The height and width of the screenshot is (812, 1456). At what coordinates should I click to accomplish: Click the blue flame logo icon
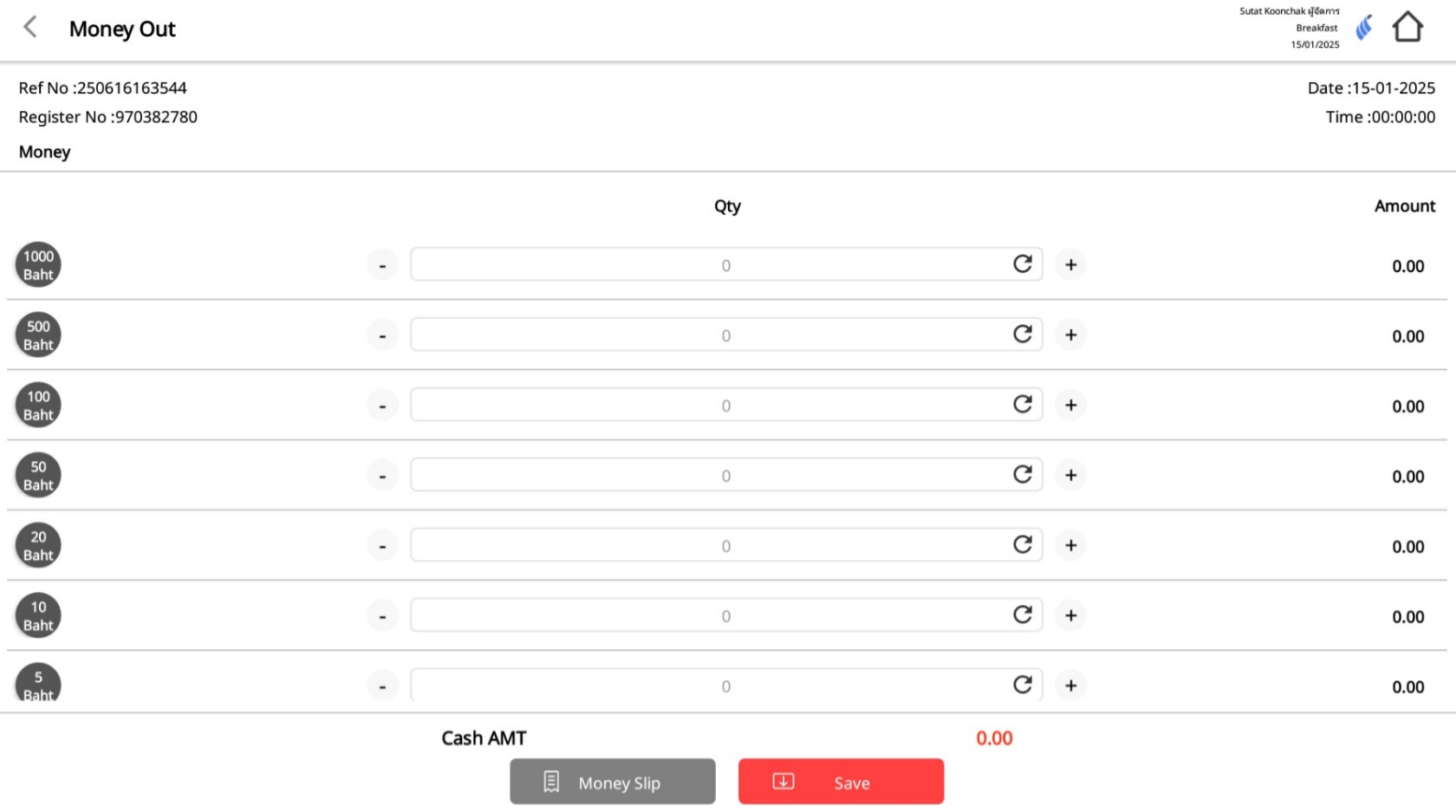coord(1364,28)
